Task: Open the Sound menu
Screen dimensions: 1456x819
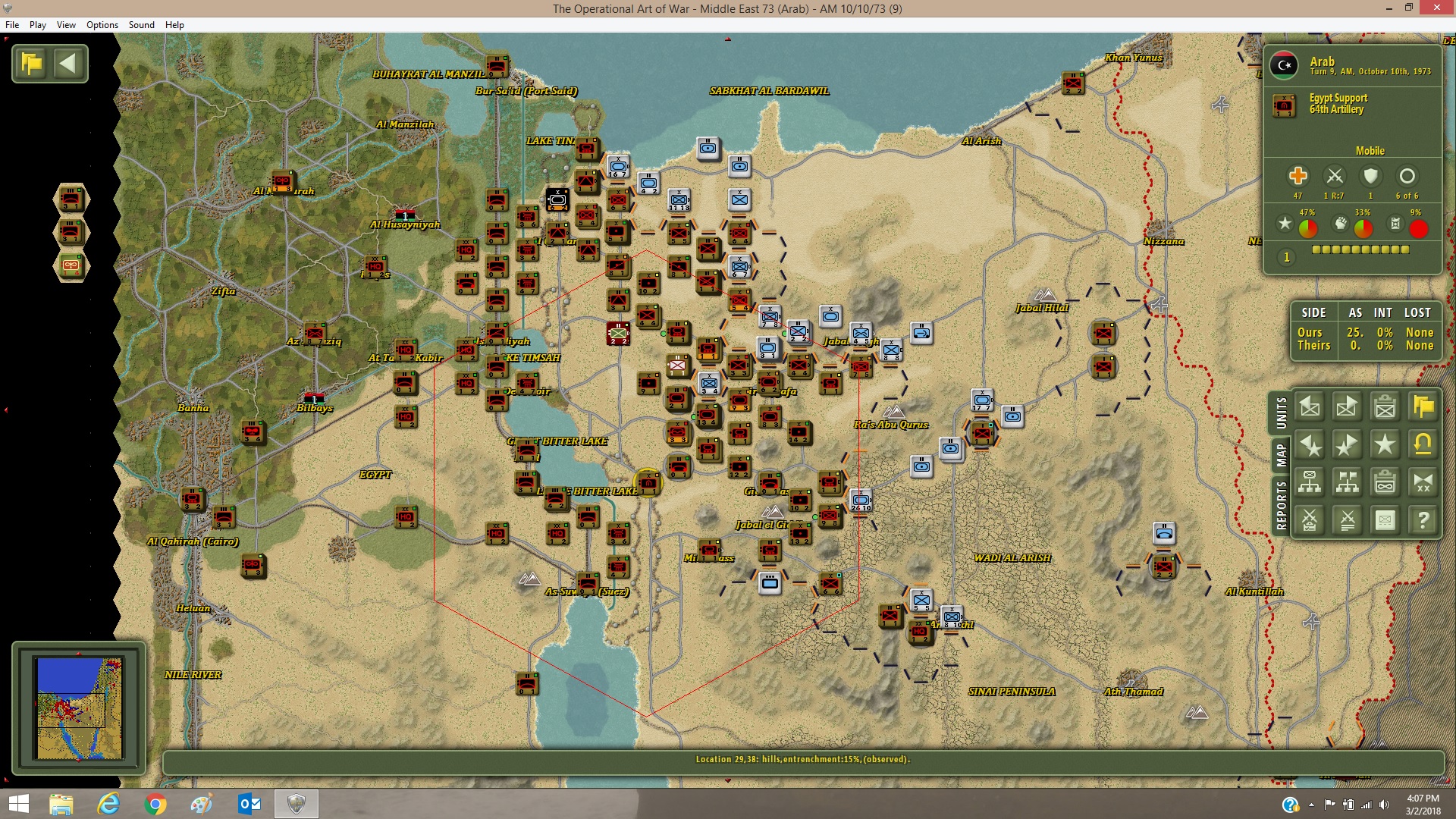Action: (x=142, y=24)
